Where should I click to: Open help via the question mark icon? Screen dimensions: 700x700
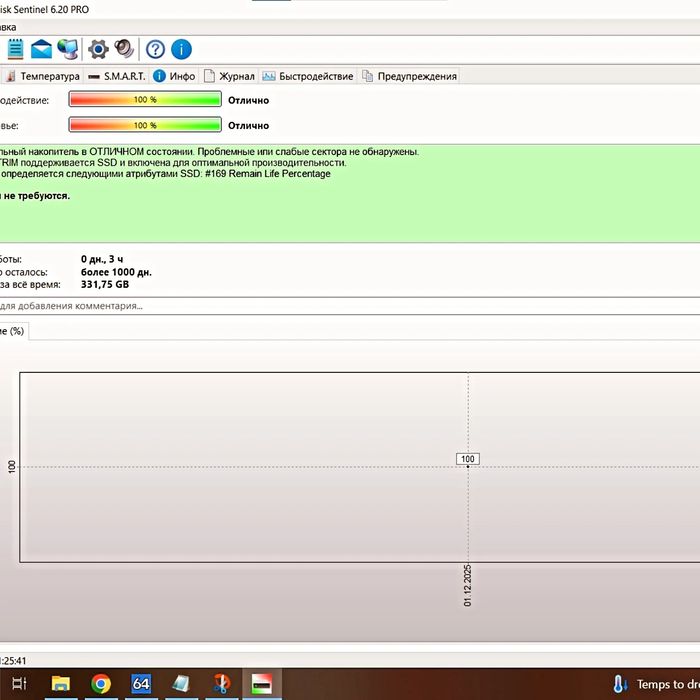coord(155,49)
